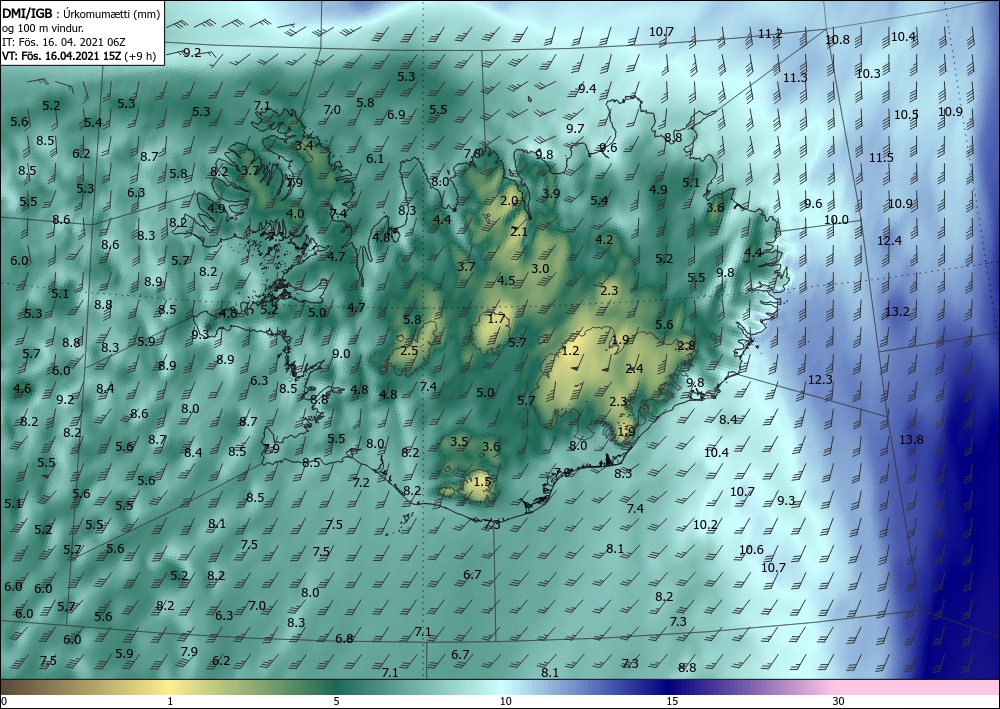Click the value "9.4" north of Iceland
1000x709 pixels.
click(x=587, y=89)
